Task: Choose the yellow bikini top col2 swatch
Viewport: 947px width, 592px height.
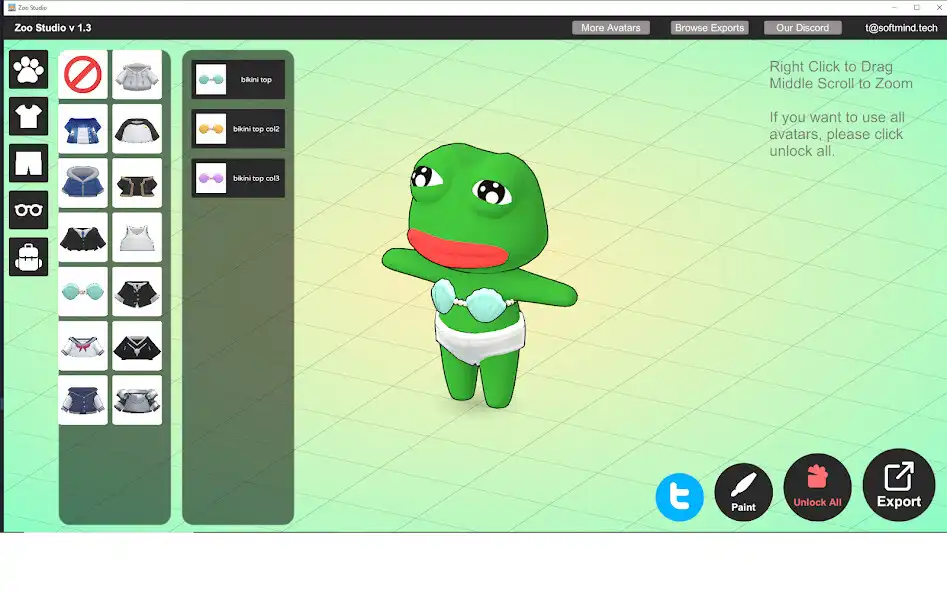Action: [x=238, y=128]
